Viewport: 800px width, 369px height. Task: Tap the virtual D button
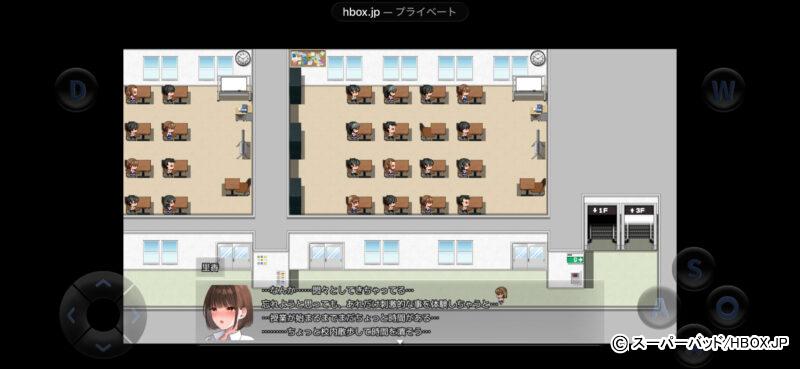(x=77, y=90)
